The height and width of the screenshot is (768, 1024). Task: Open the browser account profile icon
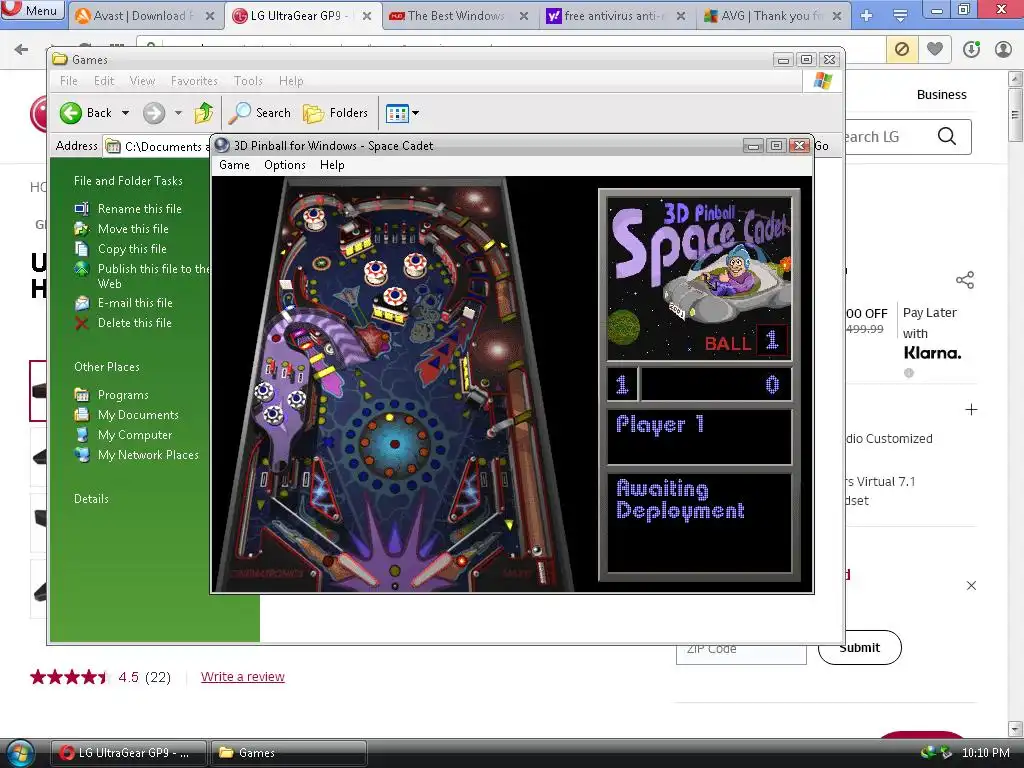(1003, 49)
